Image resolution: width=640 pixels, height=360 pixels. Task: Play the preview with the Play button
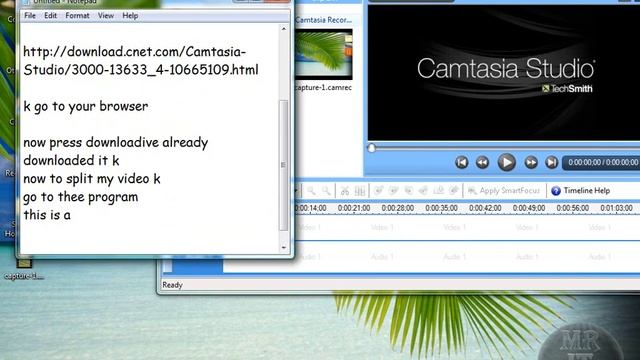tap(507, 162)
